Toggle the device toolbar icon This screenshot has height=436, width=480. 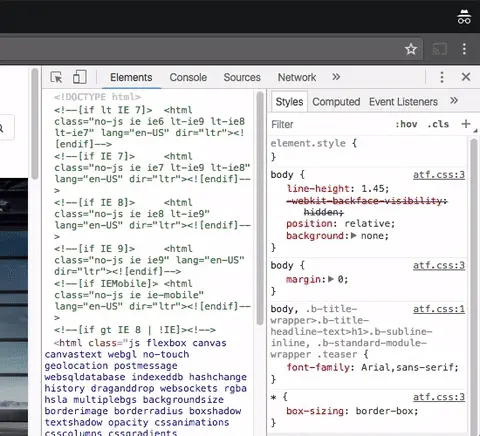80,77
